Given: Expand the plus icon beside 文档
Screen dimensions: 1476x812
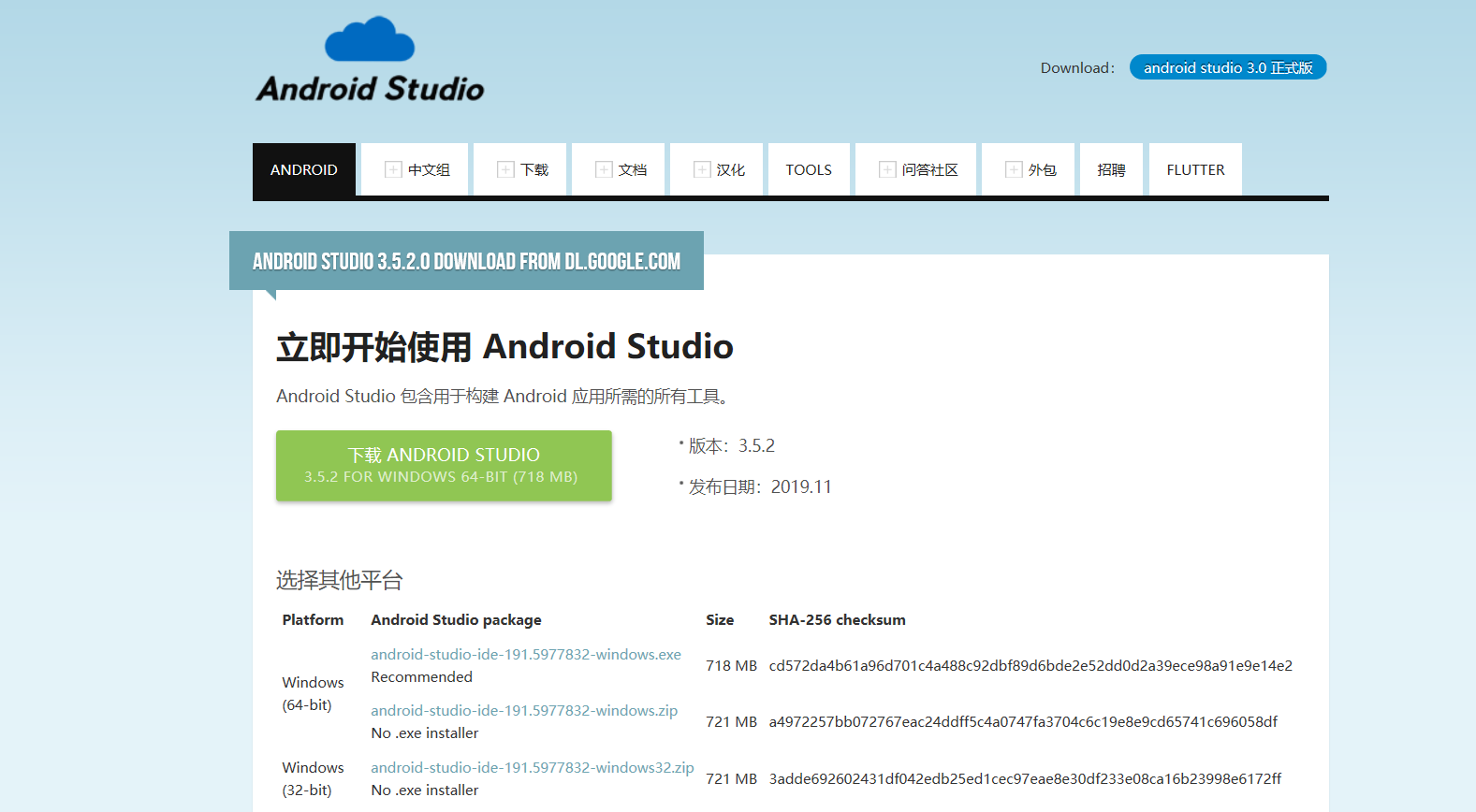Looking at the screenshot, I should point(604,169).
